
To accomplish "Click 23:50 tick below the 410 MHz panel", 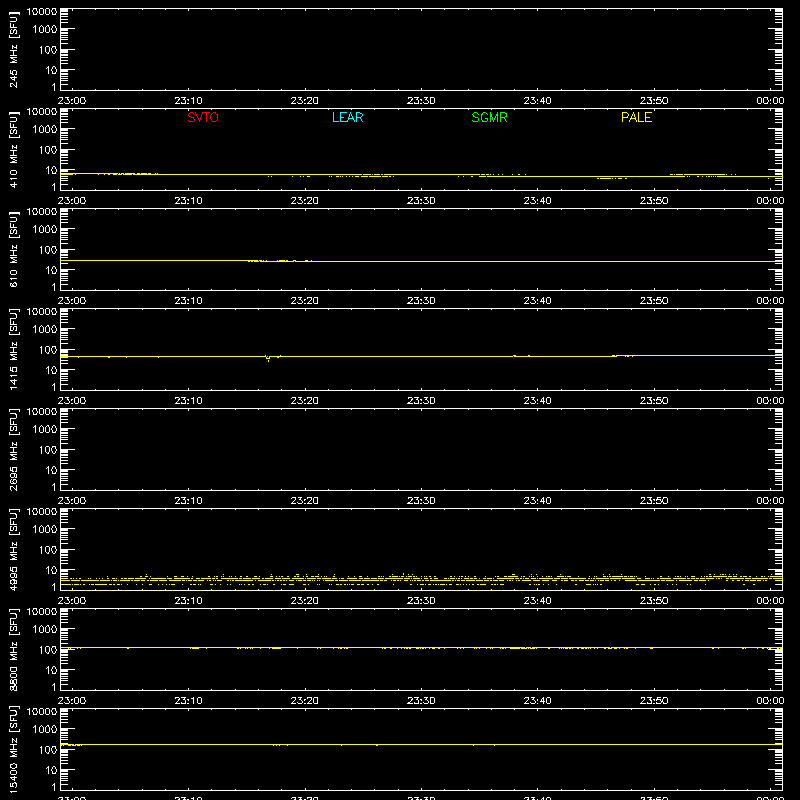I will pyautogui.click(x=654, y=201).
